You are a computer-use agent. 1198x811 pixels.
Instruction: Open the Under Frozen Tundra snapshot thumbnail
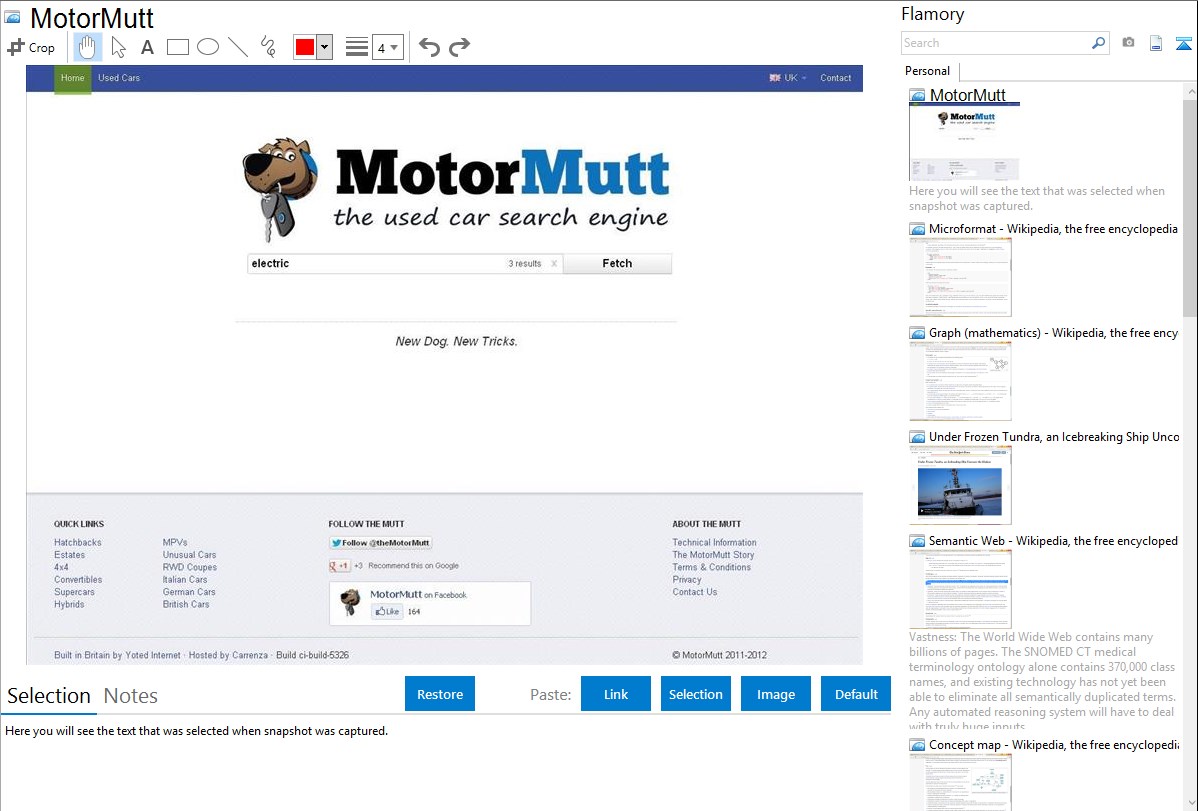click(960, 485)
